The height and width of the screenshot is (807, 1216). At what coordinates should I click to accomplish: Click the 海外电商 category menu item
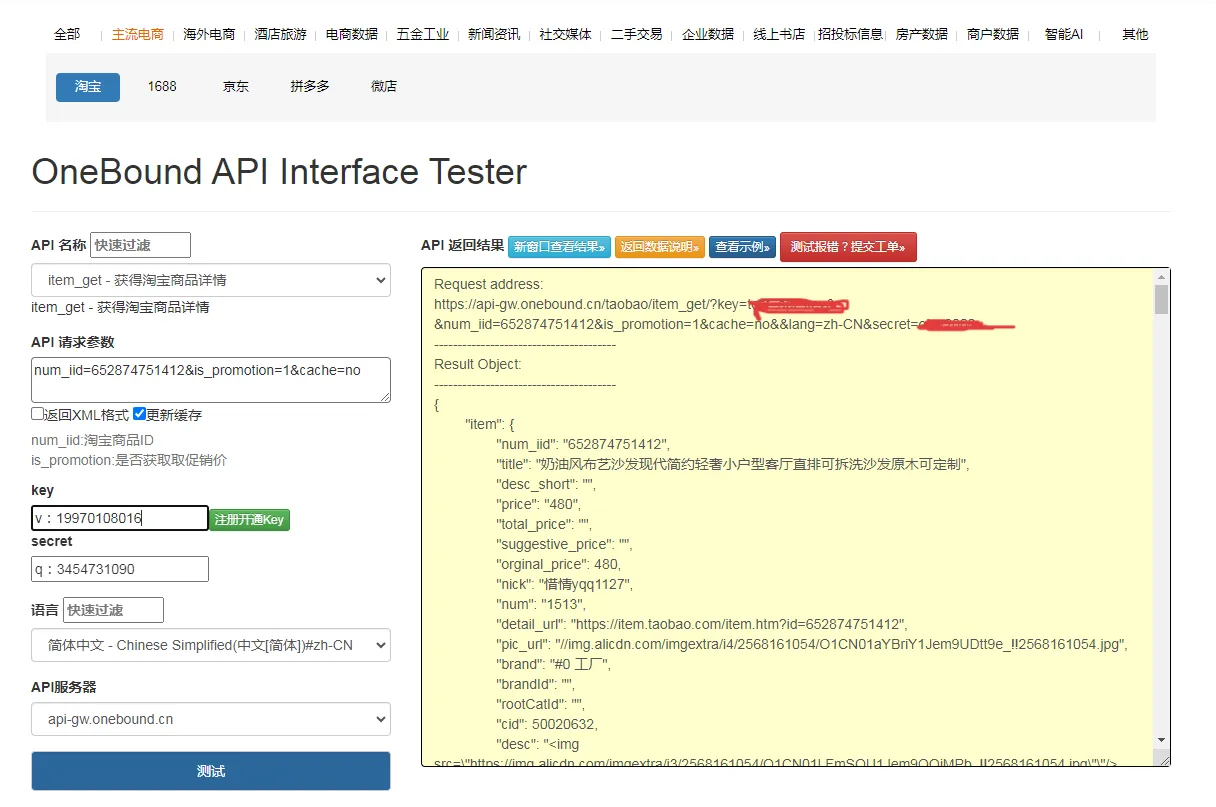pyautogui.click(x=209, y=34)
